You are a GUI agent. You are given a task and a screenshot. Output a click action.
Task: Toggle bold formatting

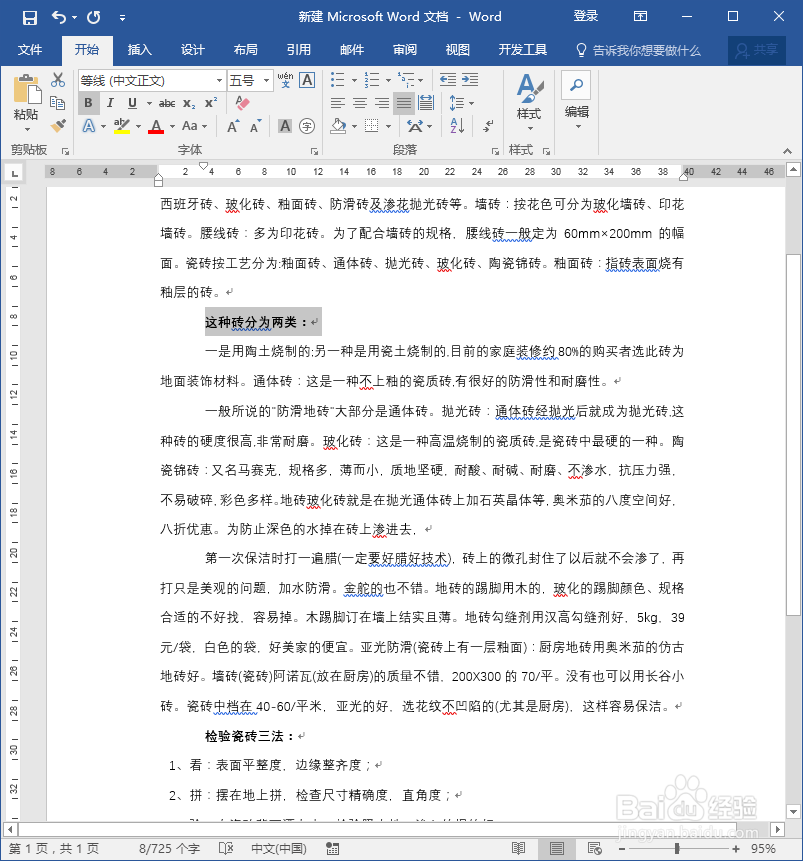(87, 102)
